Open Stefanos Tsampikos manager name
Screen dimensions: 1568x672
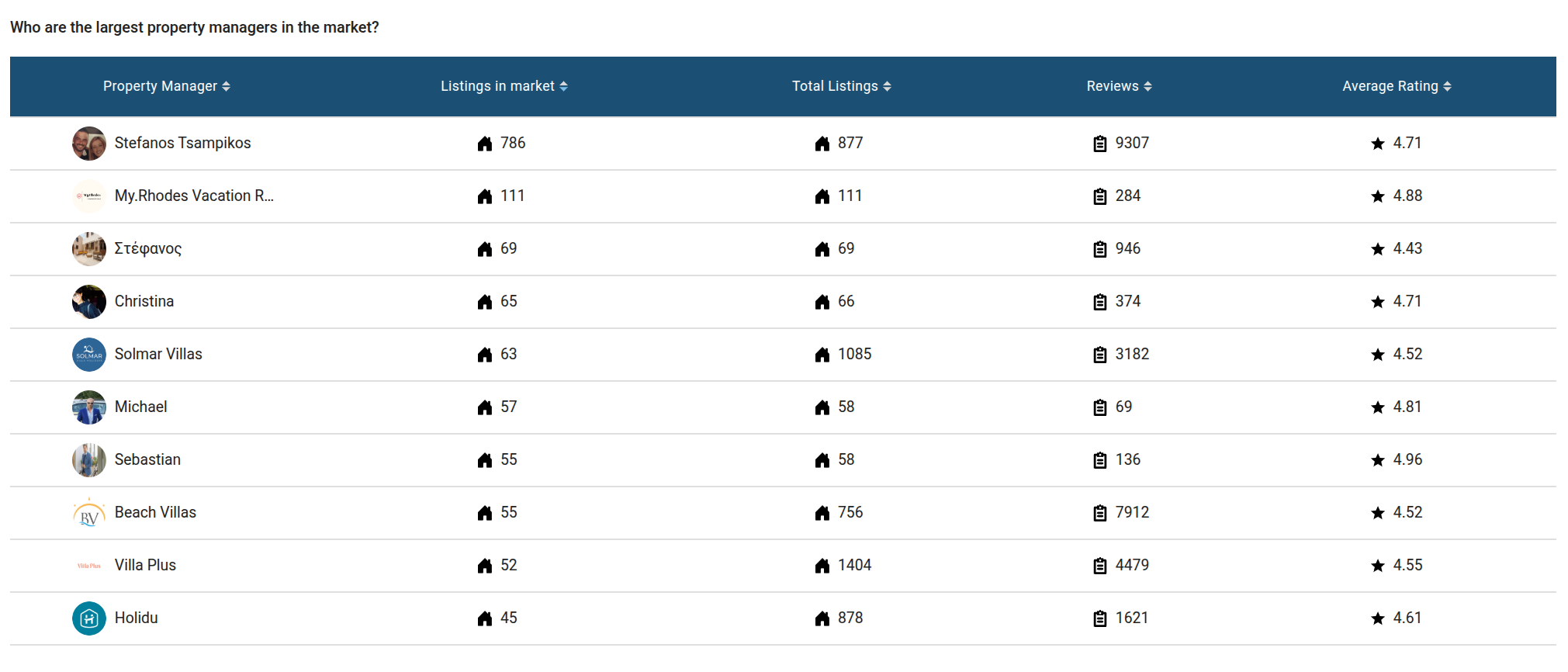pos(182,143)
